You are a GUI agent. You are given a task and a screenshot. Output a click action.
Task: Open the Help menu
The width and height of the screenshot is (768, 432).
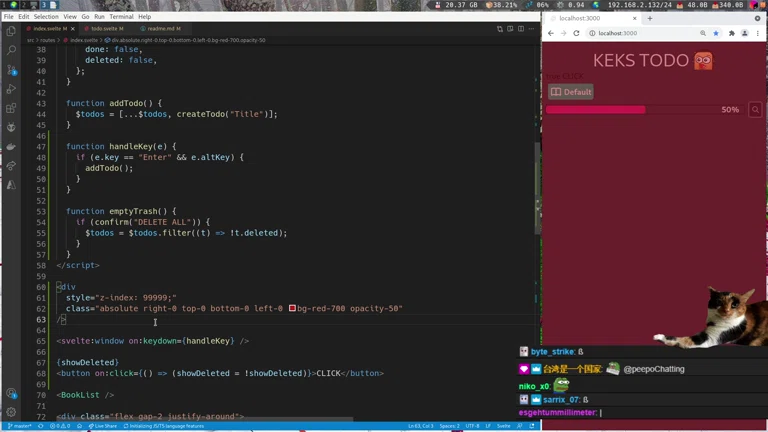point(144,17)
